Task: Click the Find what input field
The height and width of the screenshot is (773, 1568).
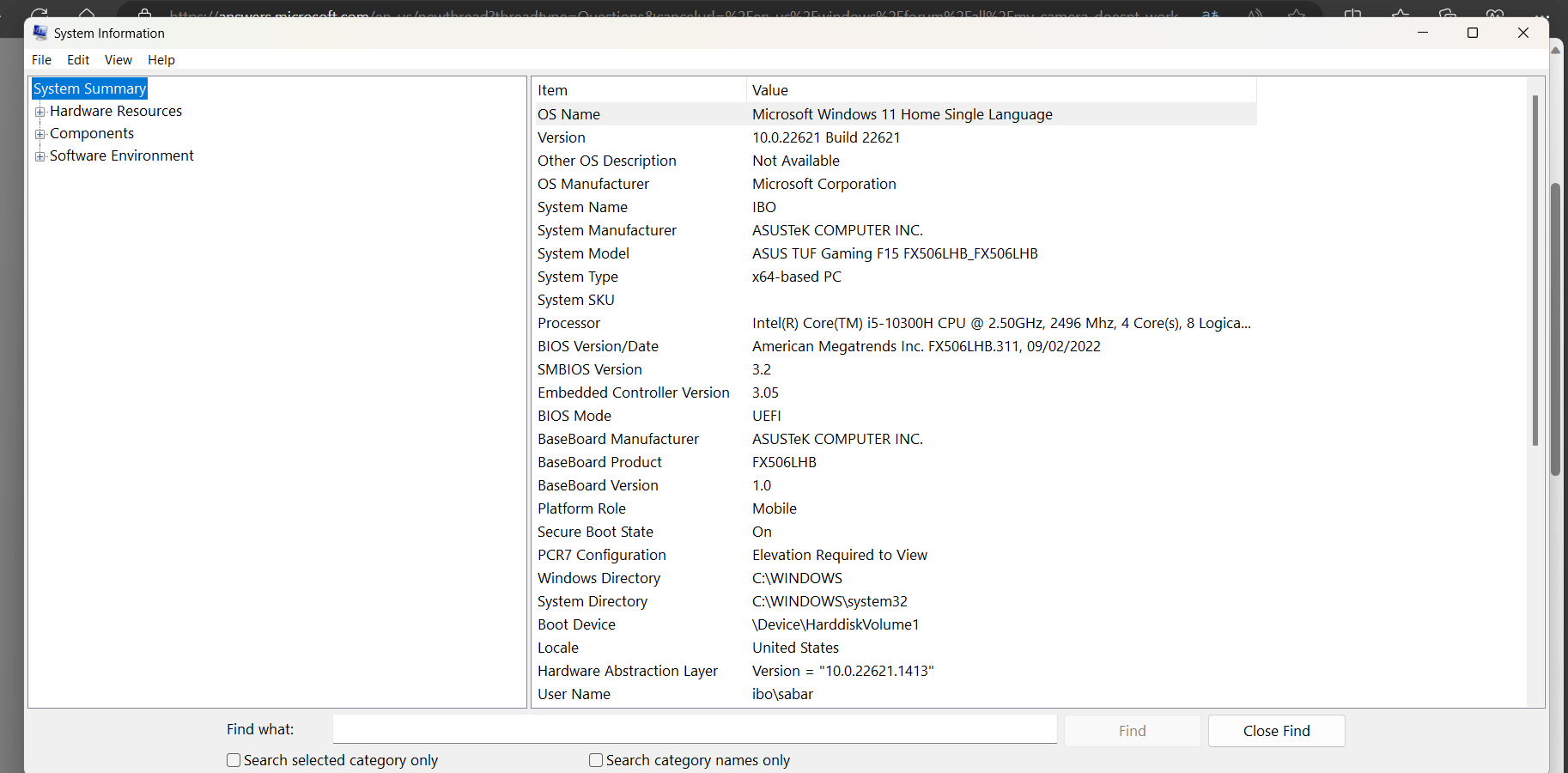Action: click(x=695, y=729)
